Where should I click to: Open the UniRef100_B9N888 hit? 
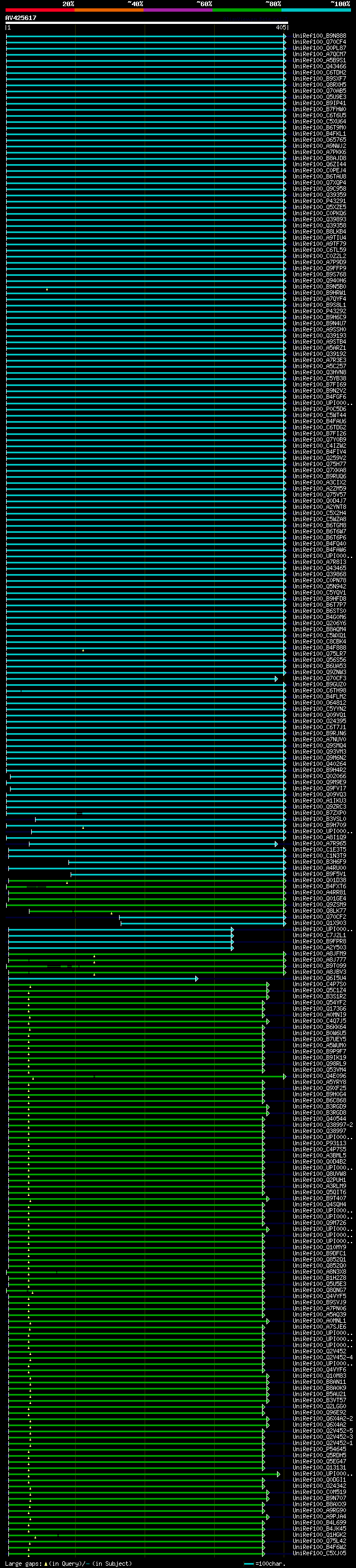[319, 36]
